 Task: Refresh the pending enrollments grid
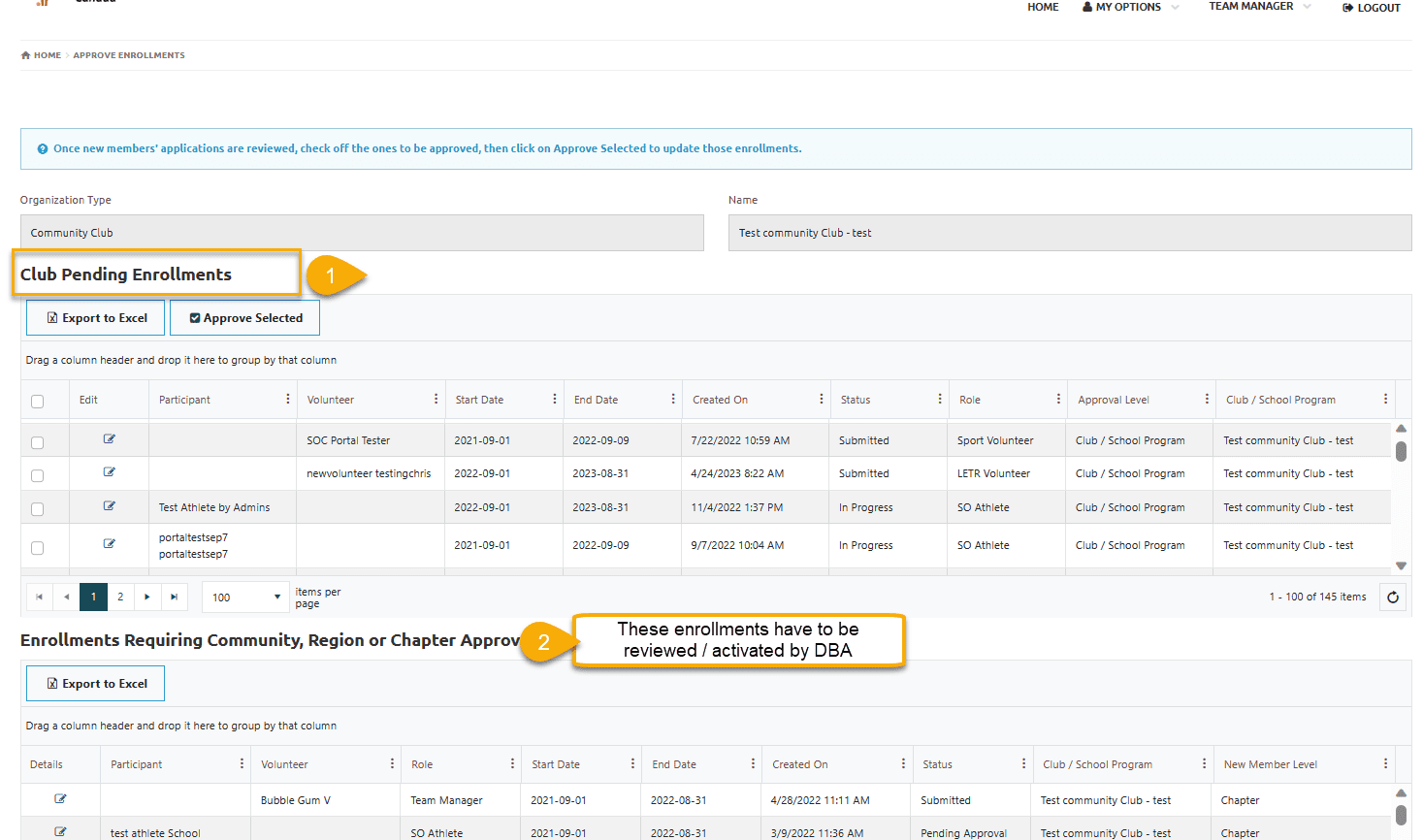pyautogui.click(x=1393, y=598)
